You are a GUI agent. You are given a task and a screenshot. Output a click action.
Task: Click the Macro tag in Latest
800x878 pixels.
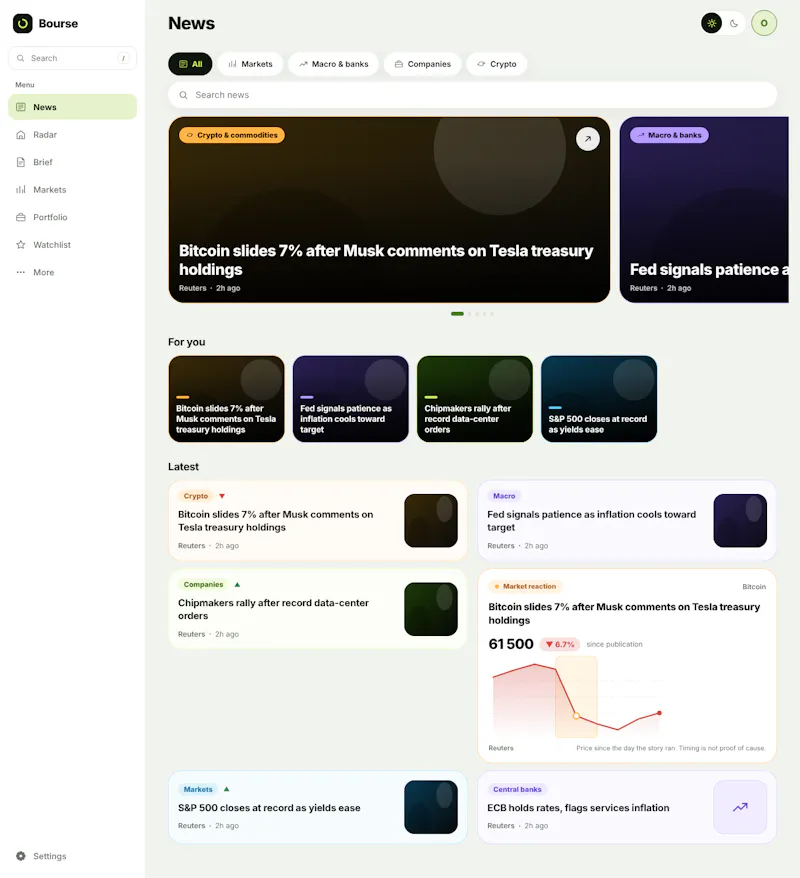(x=504, y=496)
